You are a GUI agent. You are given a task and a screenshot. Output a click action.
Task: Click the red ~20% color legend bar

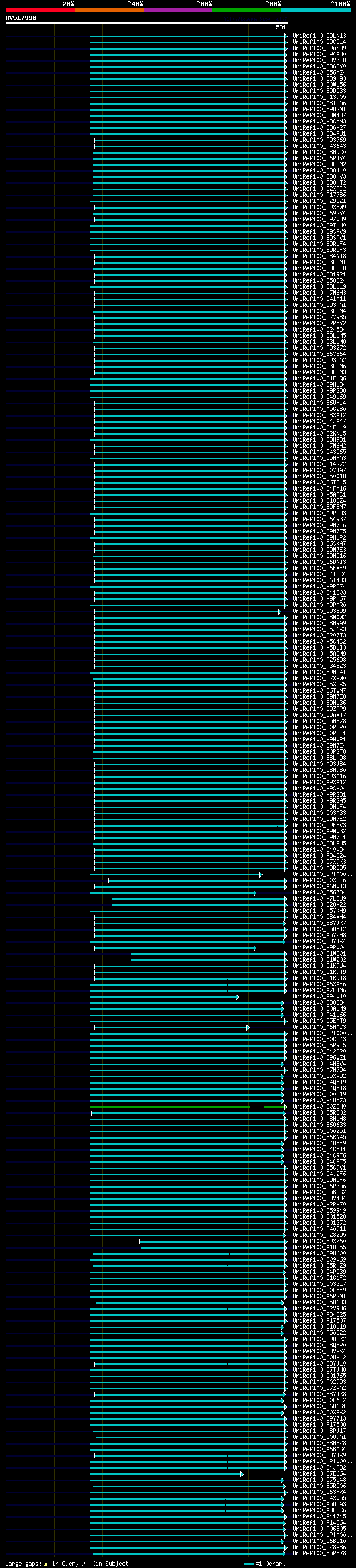[x=39, y=10]
